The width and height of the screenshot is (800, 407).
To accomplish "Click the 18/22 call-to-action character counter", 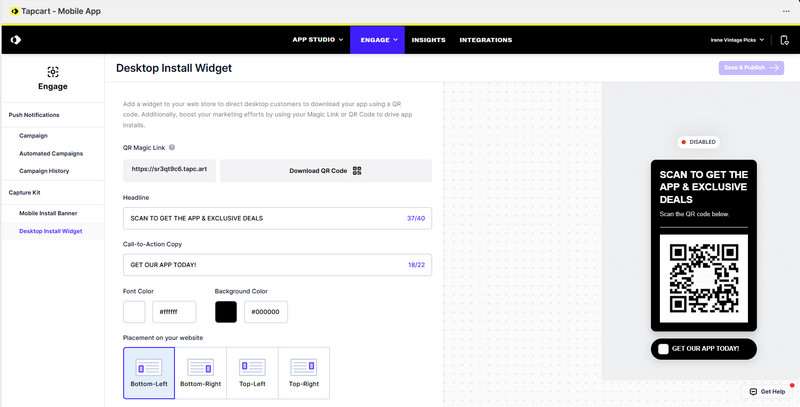I will [416, 265].
